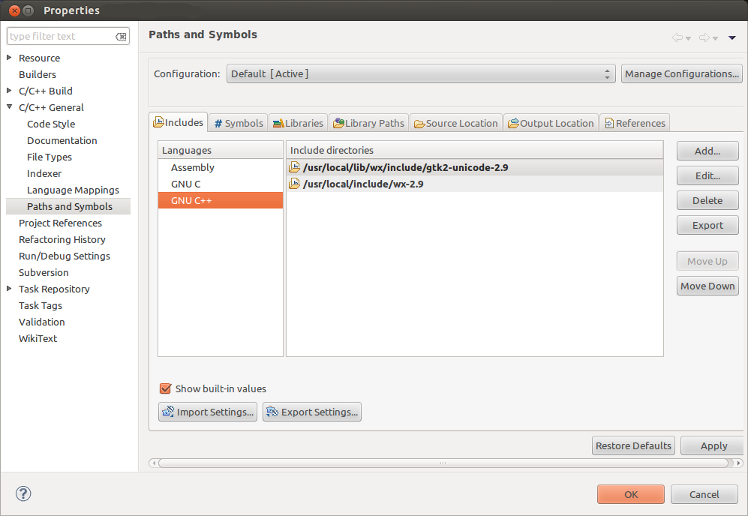Click the Help question mark icon
Image resolution: width=748 pixels, height=516 pixels.
click(x=24, y=494)
